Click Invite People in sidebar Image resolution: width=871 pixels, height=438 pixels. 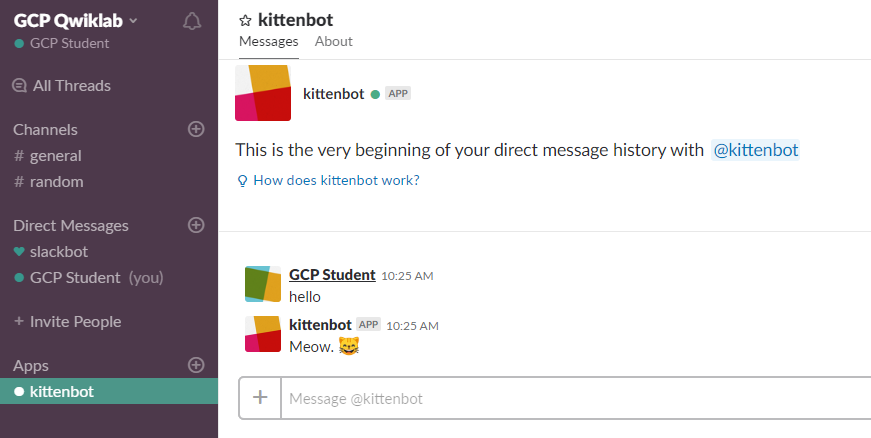(x=67, y=321)
